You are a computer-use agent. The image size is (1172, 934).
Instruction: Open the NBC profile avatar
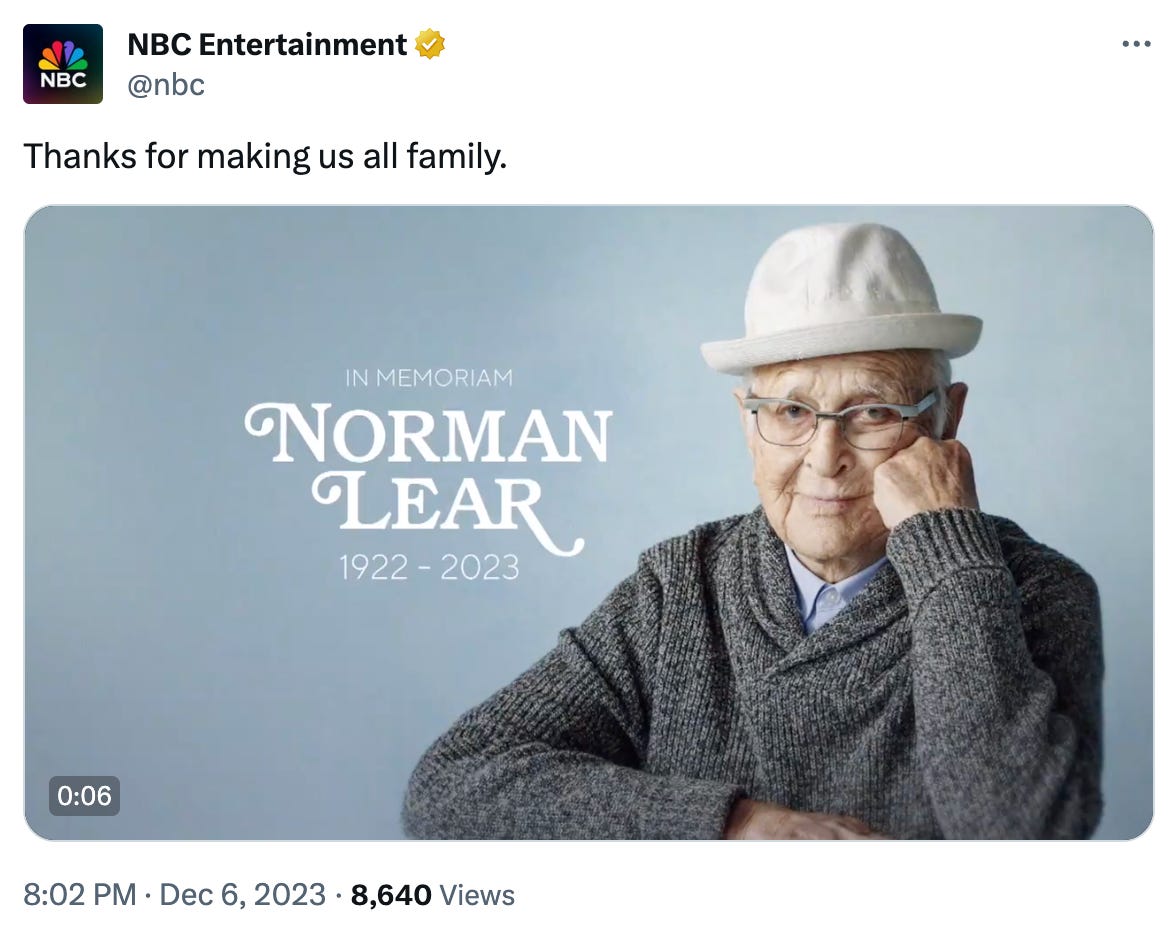pos(62,64)
